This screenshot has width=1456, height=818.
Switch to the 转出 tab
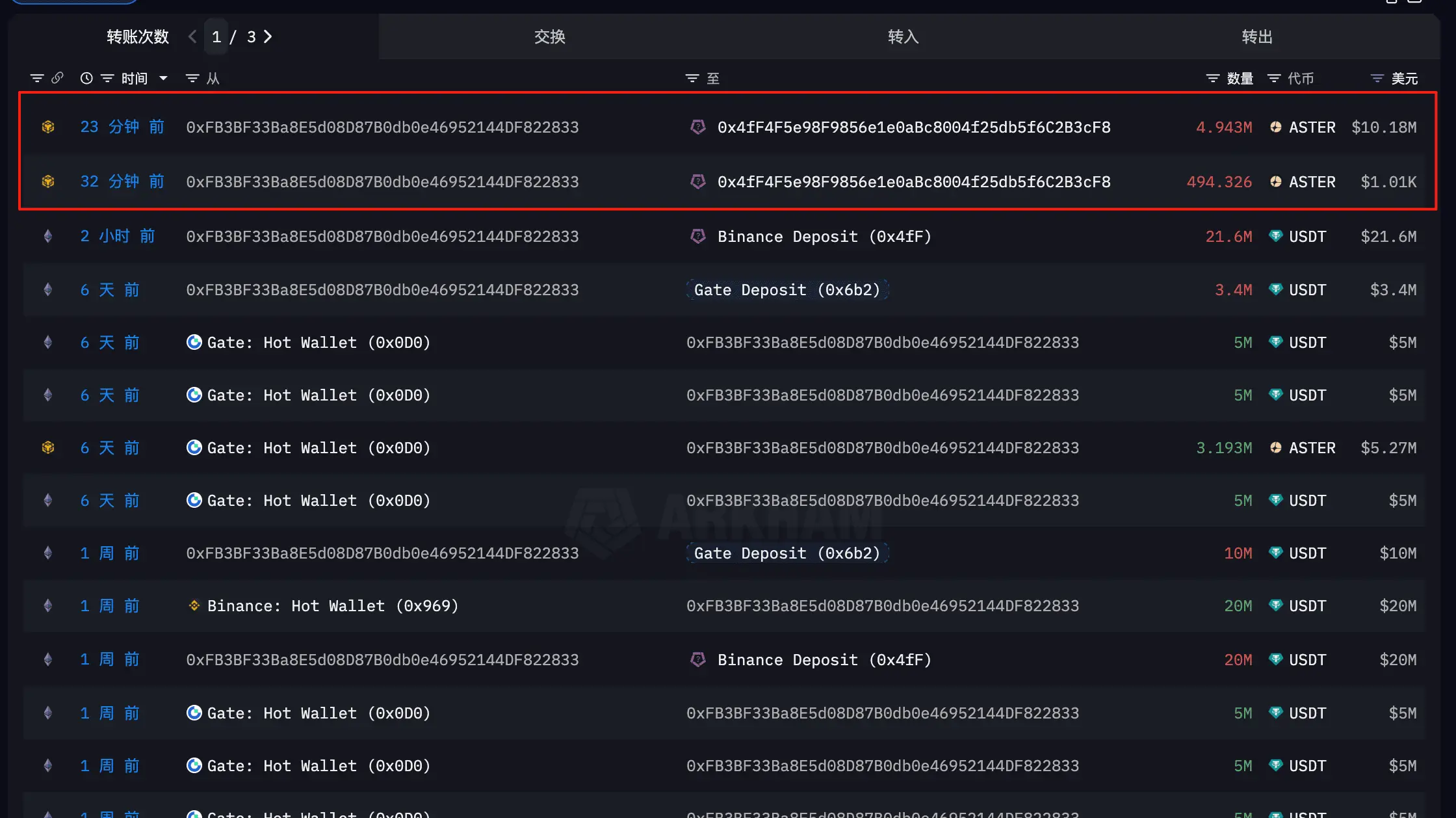1256,36
